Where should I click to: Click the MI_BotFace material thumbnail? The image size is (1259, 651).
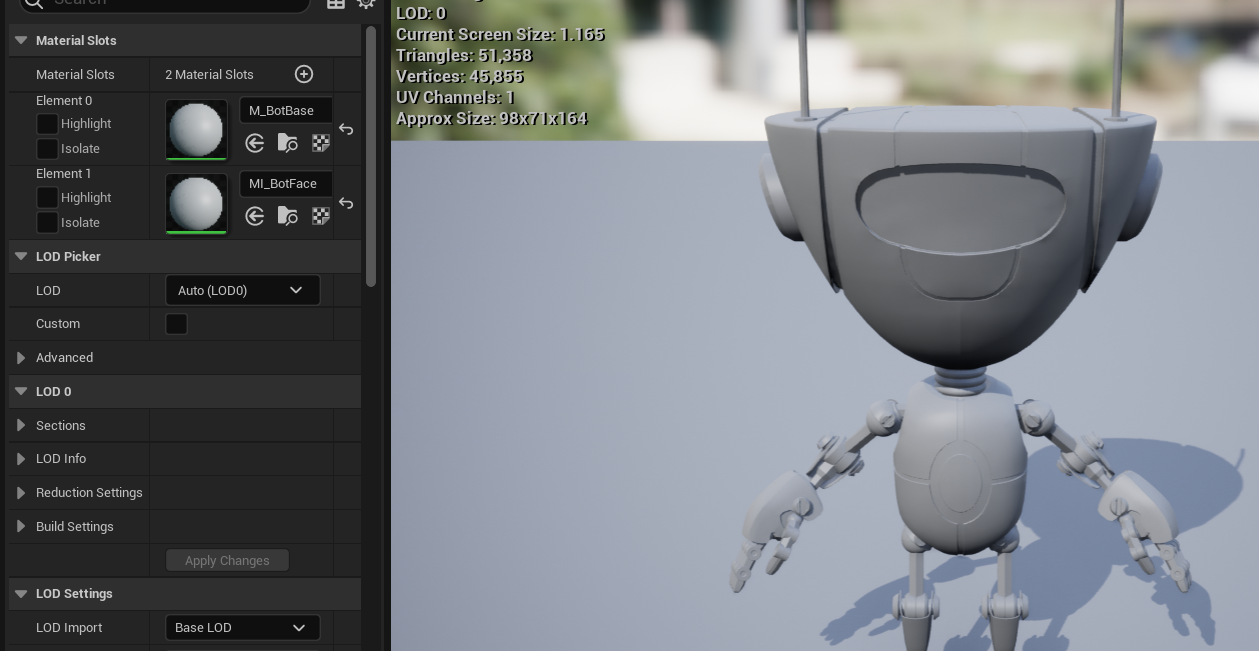[x=196, y=203]
